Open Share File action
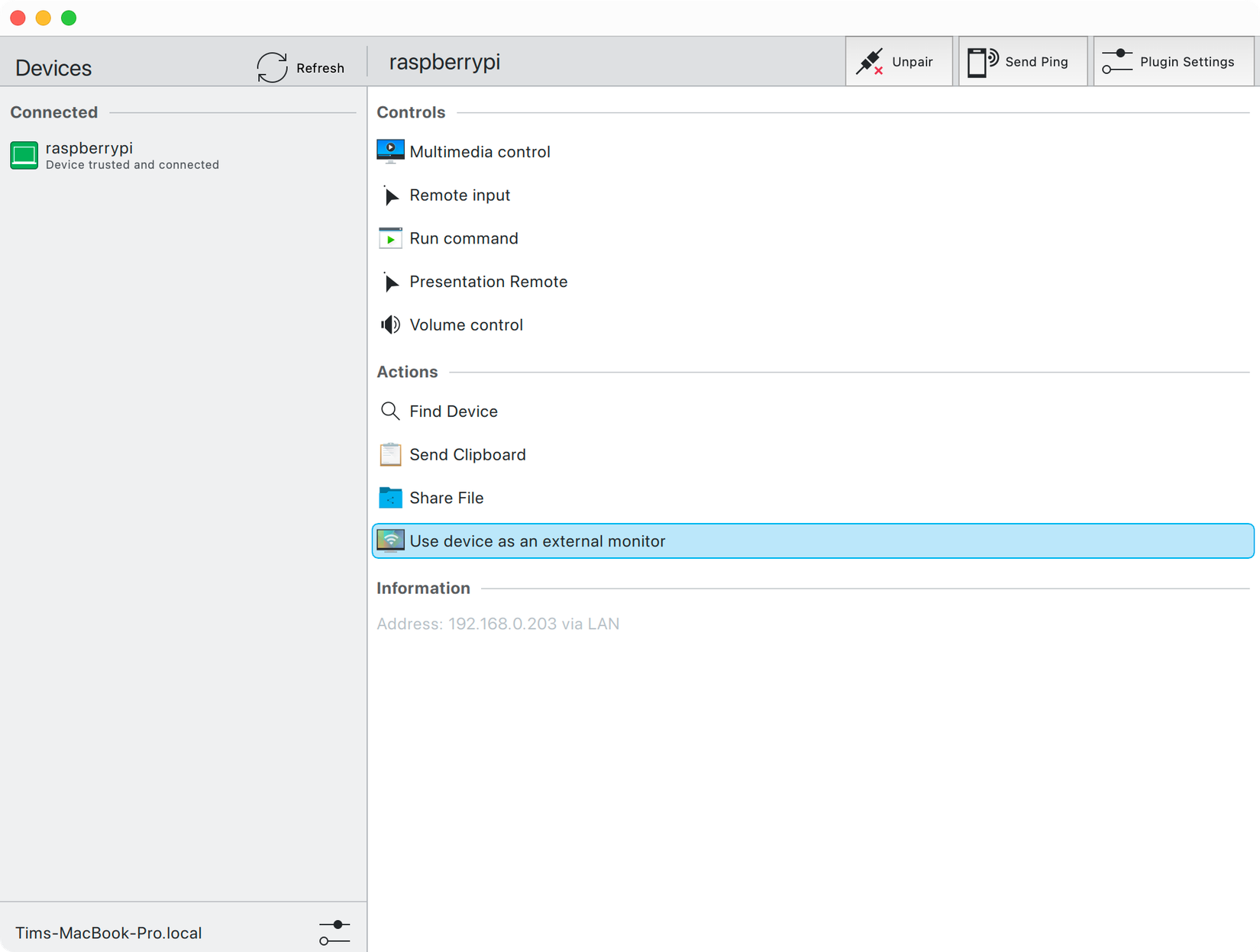 tap(446, 497)
